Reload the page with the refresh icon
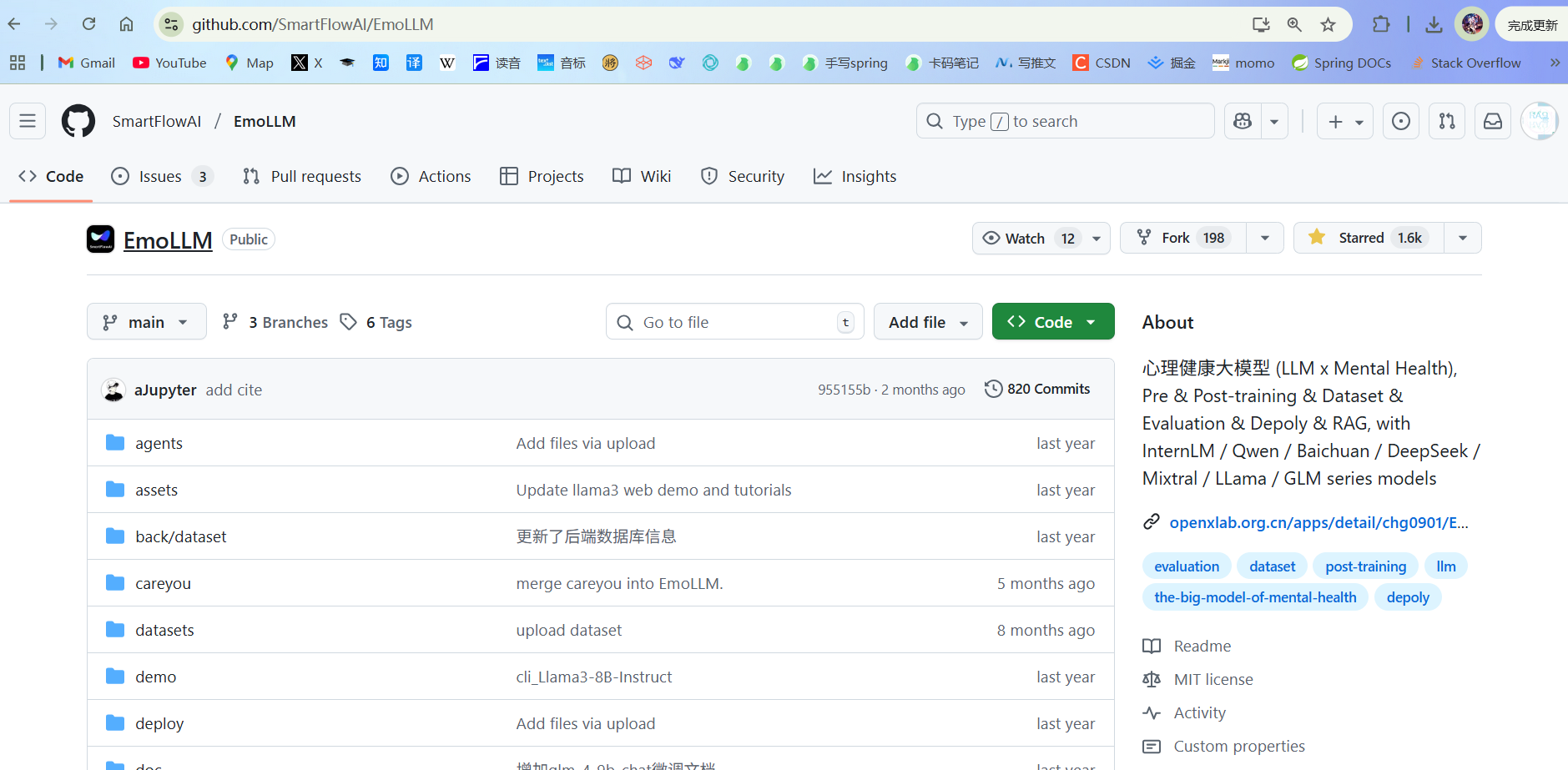 88,24
